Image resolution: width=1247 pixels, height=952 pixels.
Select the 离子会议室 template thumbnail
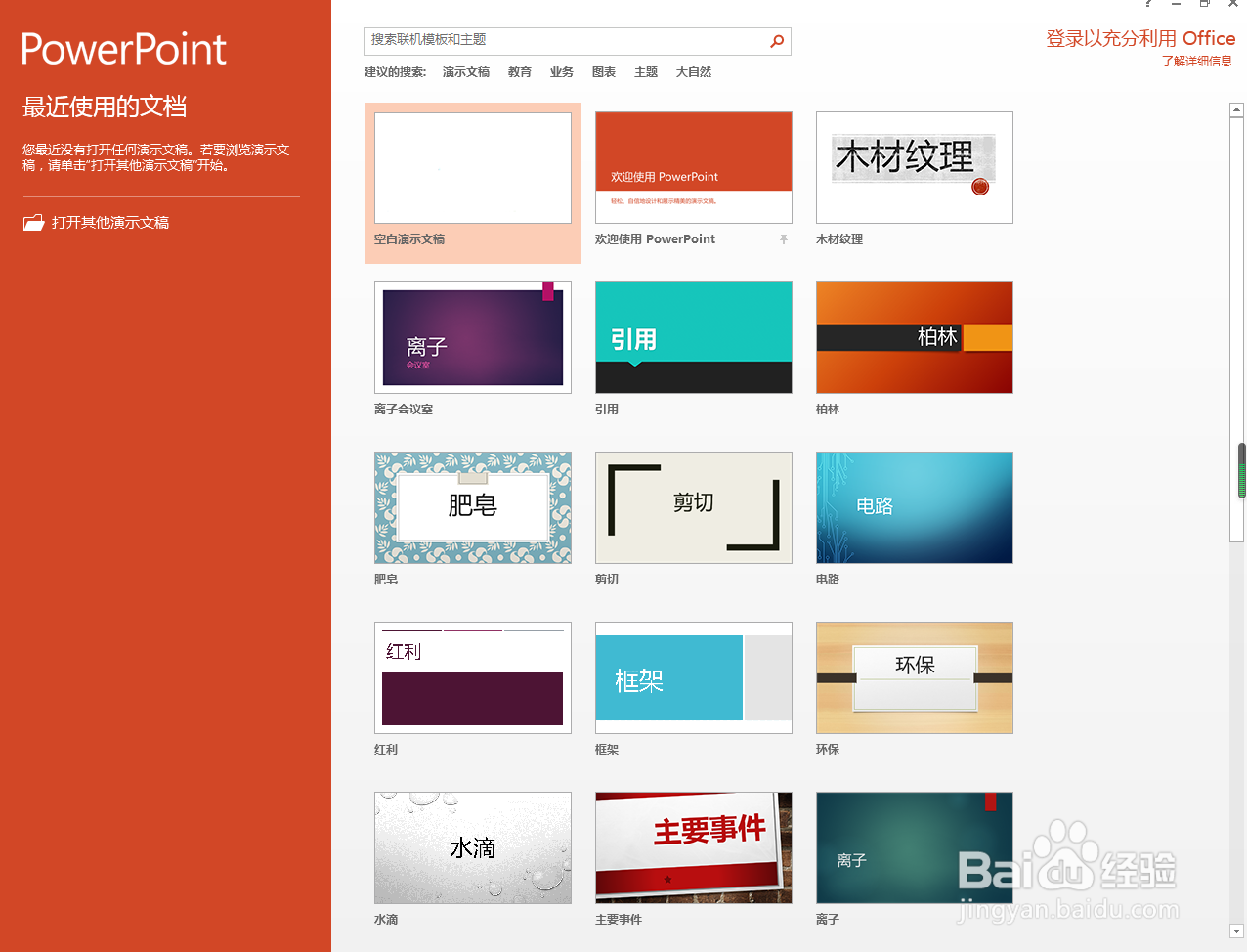(473, 338)
